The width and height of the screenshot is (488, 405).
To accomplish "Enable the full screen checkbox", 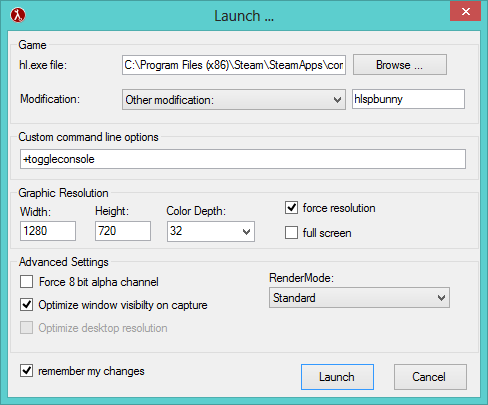I will [291, 233].
